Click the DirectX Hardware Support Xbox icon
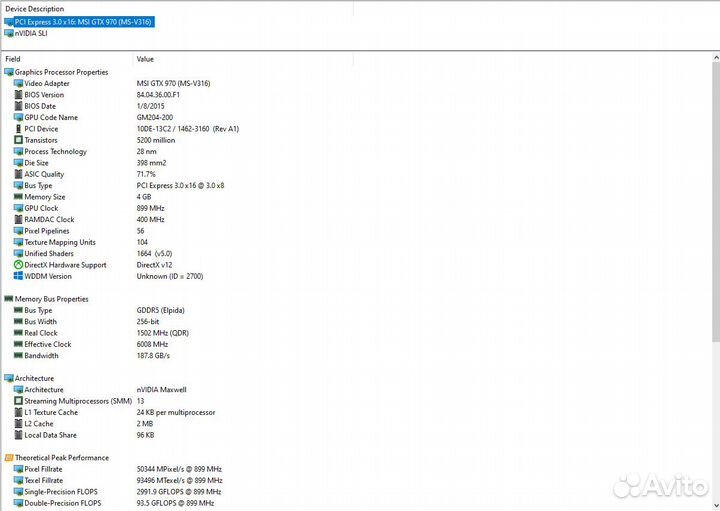The image size is (720, 511). [18, 265]
